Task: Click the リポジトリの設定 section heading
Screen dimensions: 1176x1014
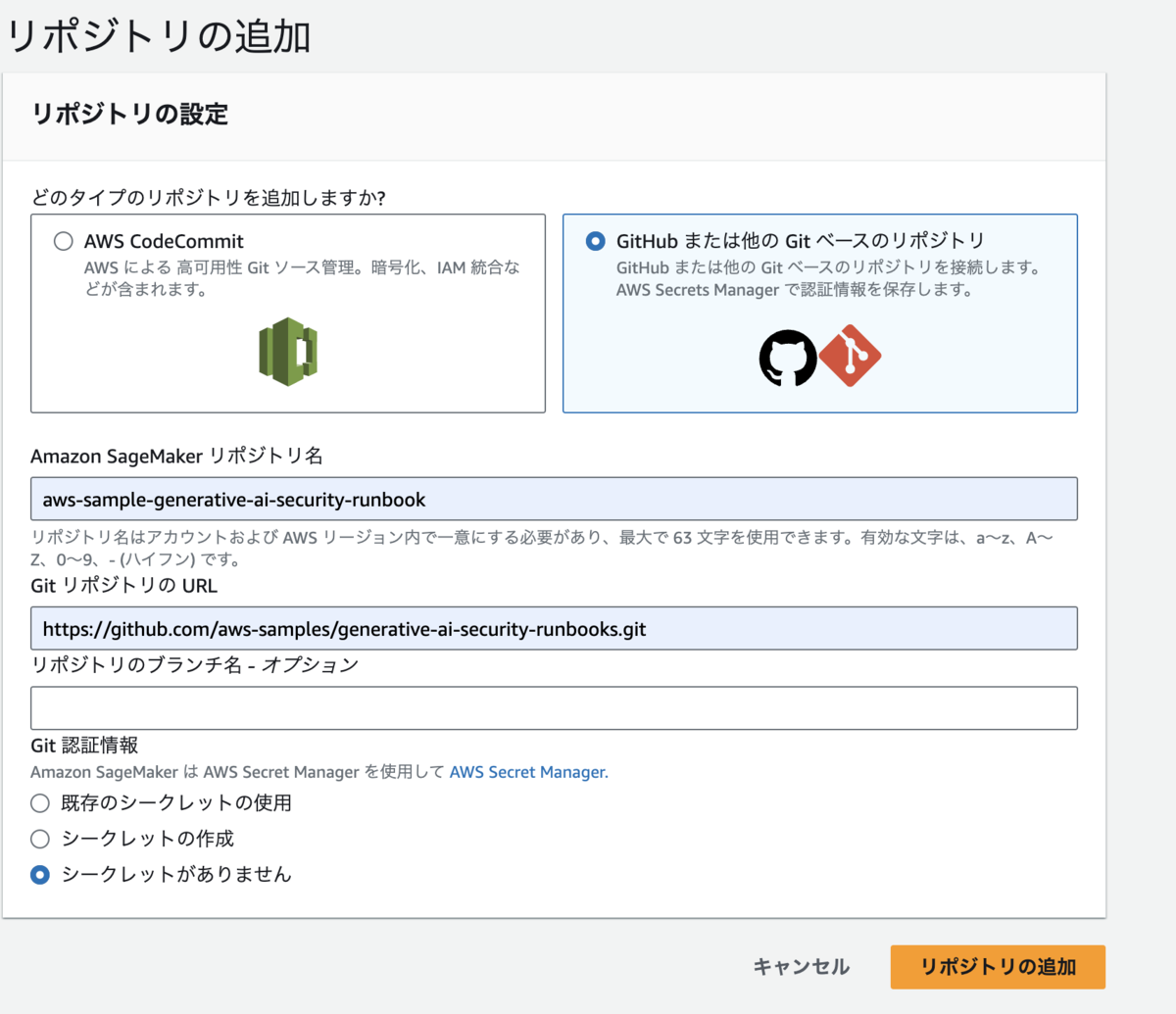Action: [130, 115]
